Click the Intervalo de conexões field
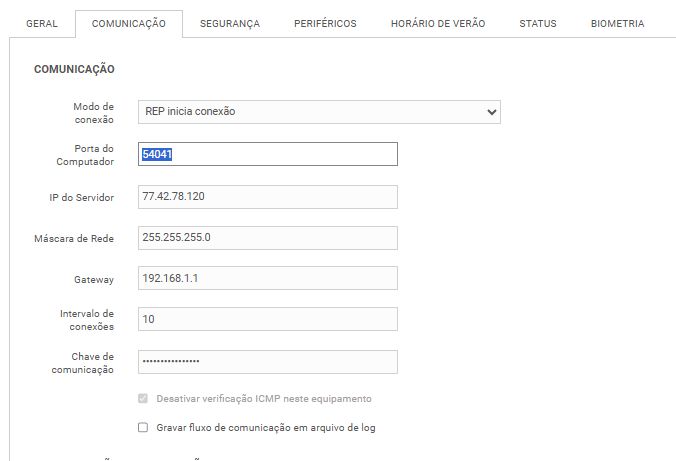Viewport: 676px width, 461px height. [x=267, y=319]
